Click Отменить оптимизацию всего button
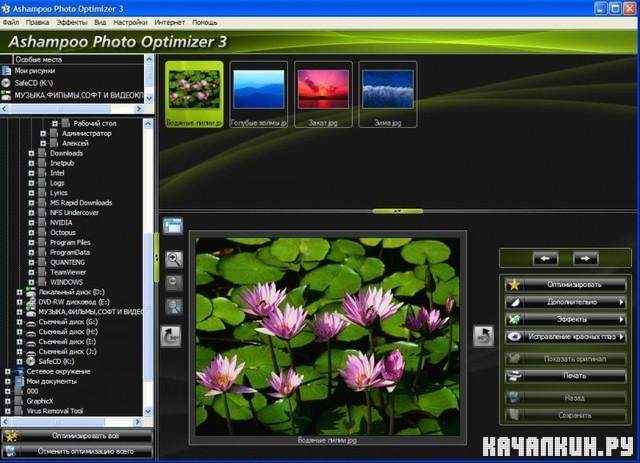The height and width of the screenshot is (463, 640). click(77, 452)
